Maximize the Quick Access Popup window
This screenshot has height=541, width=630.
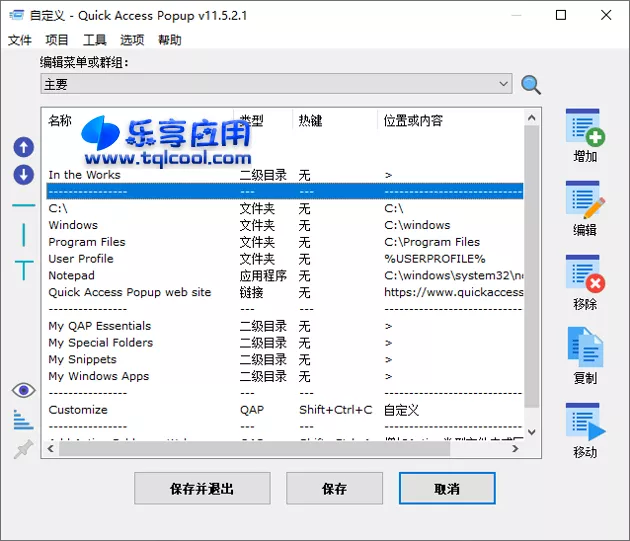(561, 15)
